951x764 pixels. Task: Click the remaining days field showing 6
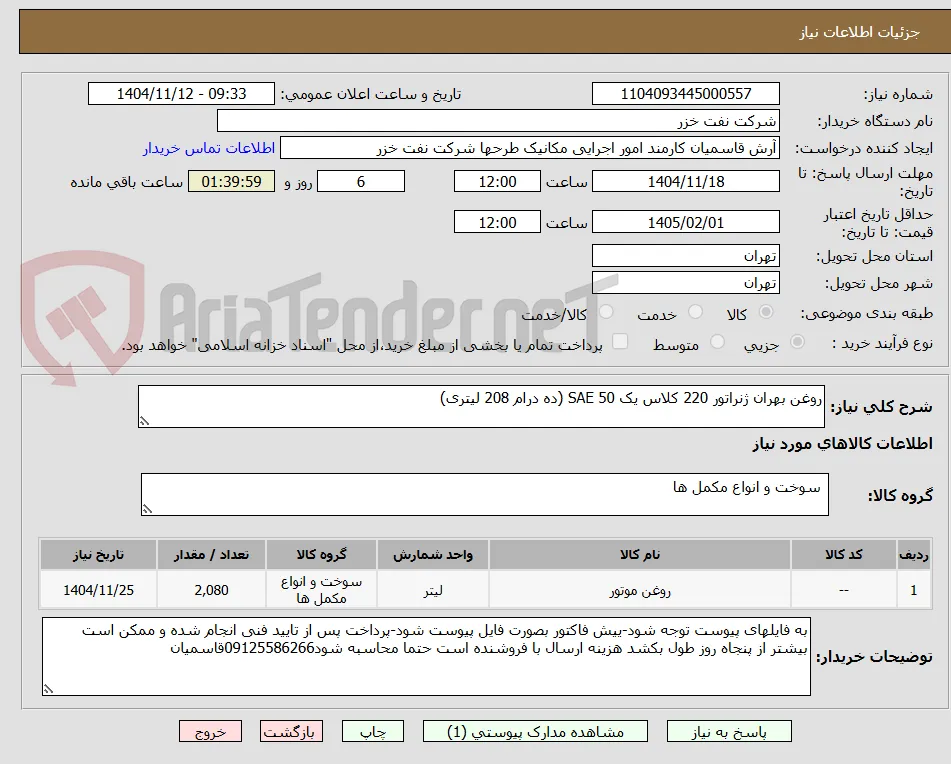[x=361, y=181]
